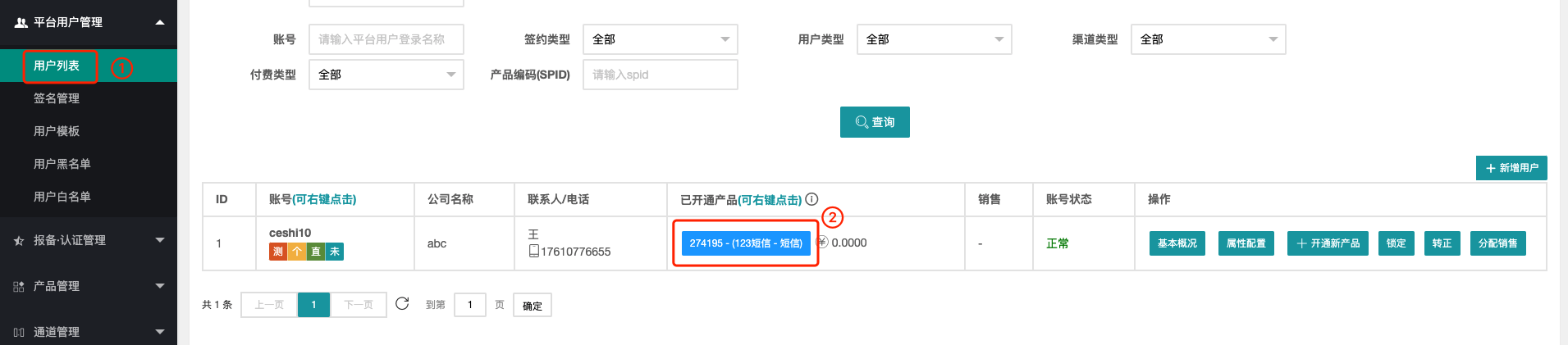
Task: Click the 属性配置 button for ceshi10
Action: pos(1246,243)
